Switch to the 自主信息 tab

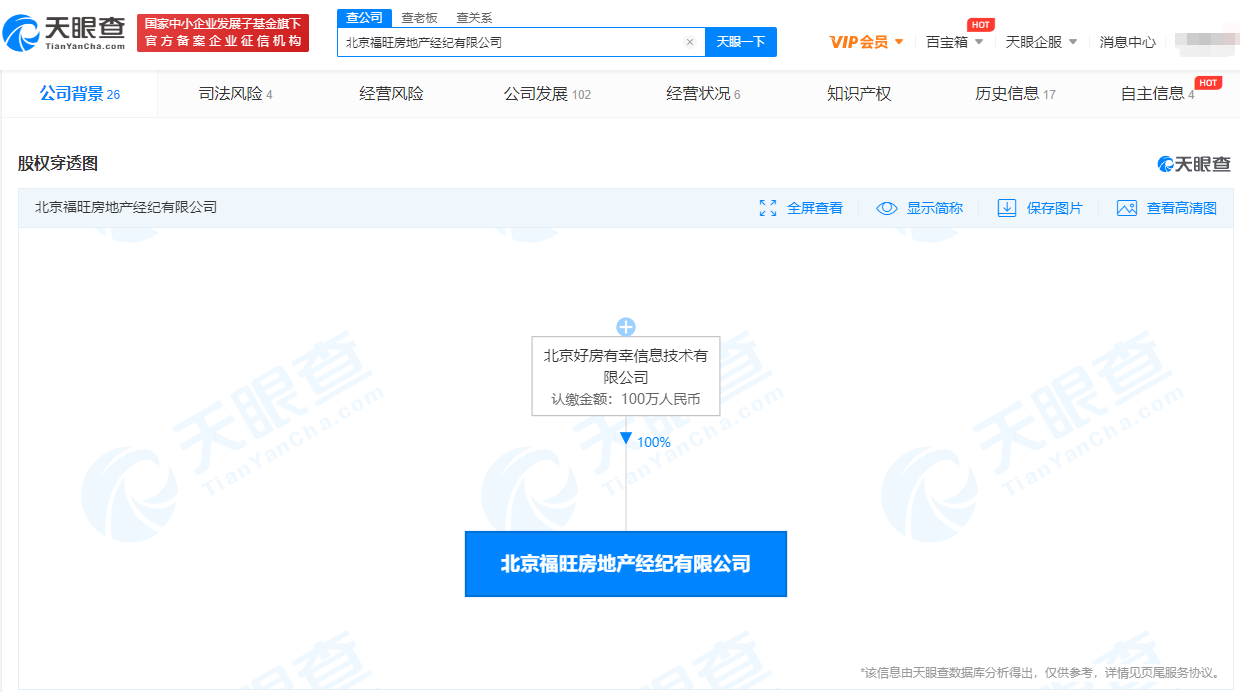pyautogui.click(x=1158, y=94)
